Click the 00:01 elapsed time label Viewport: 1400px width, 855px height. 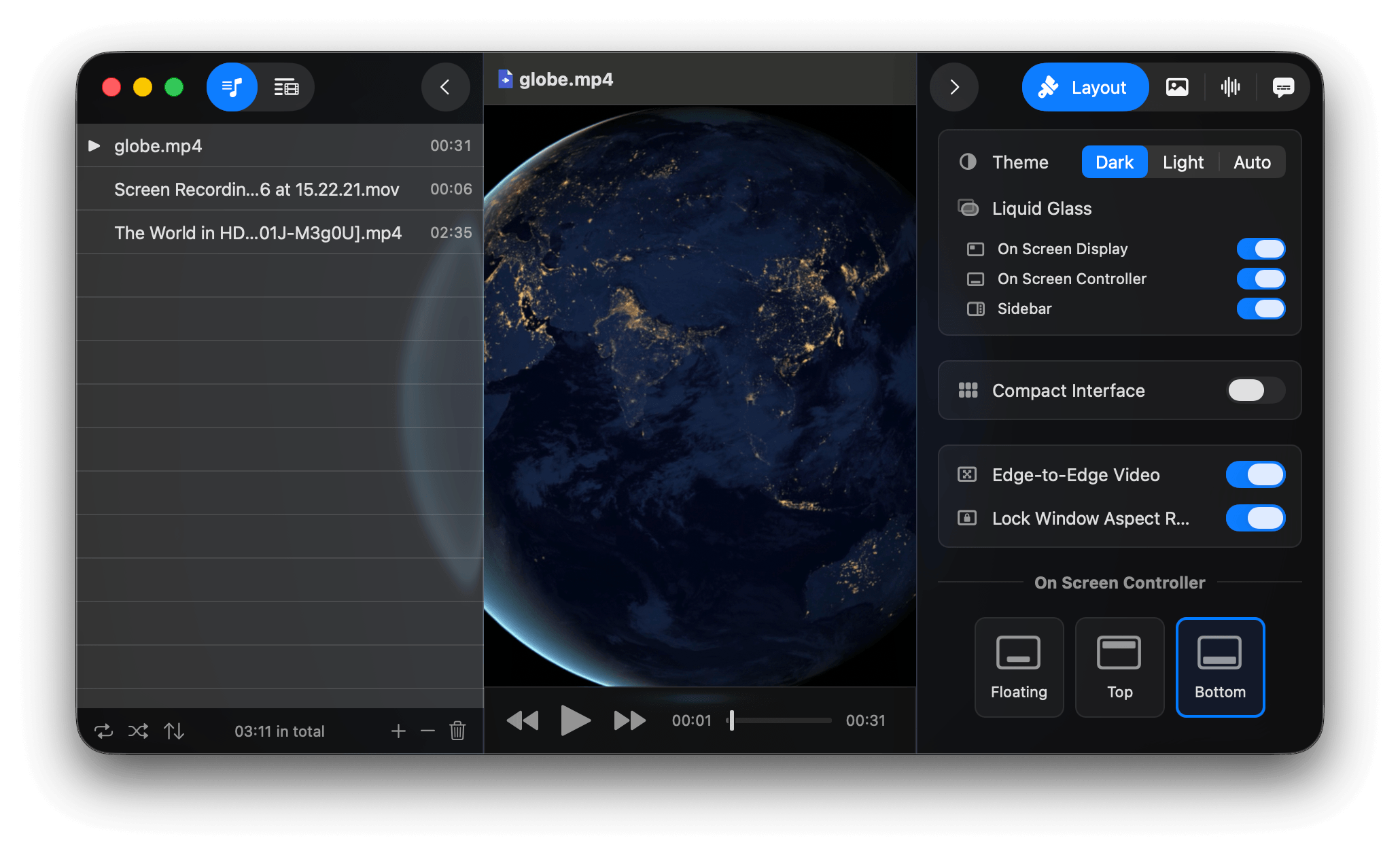(x=691, y=720)
